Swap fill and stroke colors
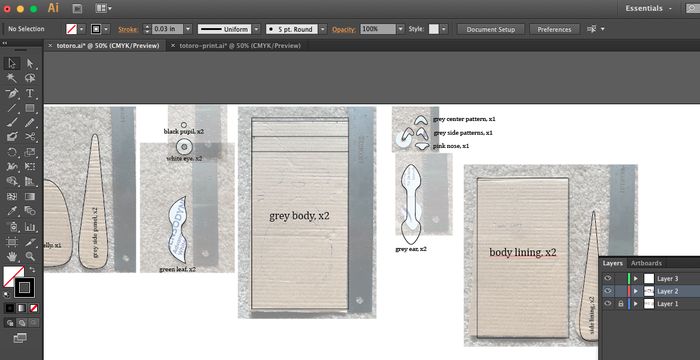The height and width of the screenshot is (360, 700). click(x=32, y=270)
